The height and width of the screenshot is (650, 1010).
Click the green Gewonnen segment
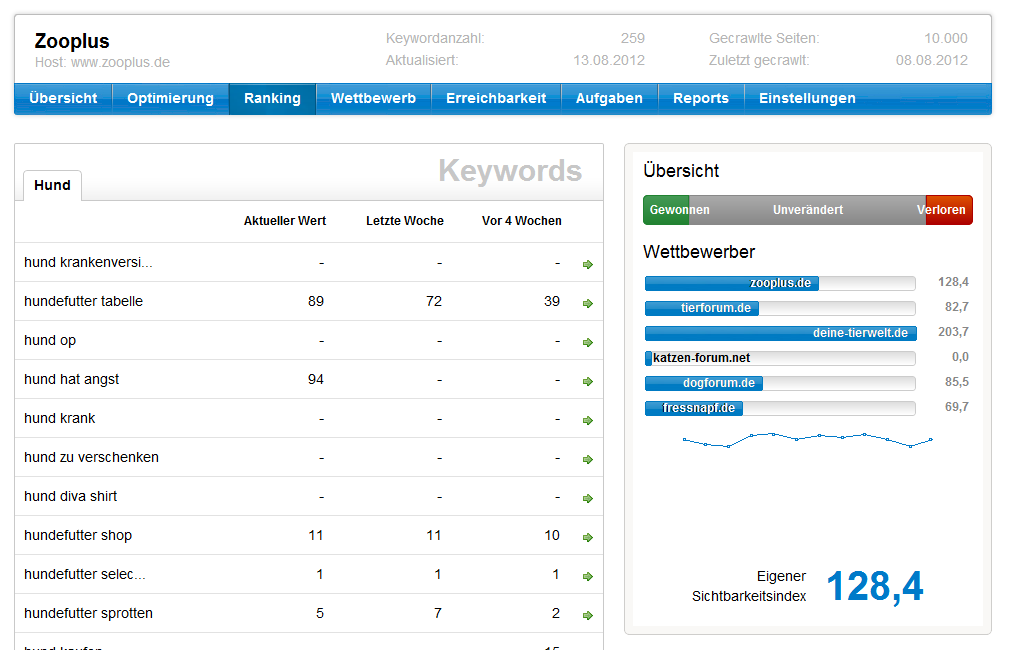click(x=667, y=210)
